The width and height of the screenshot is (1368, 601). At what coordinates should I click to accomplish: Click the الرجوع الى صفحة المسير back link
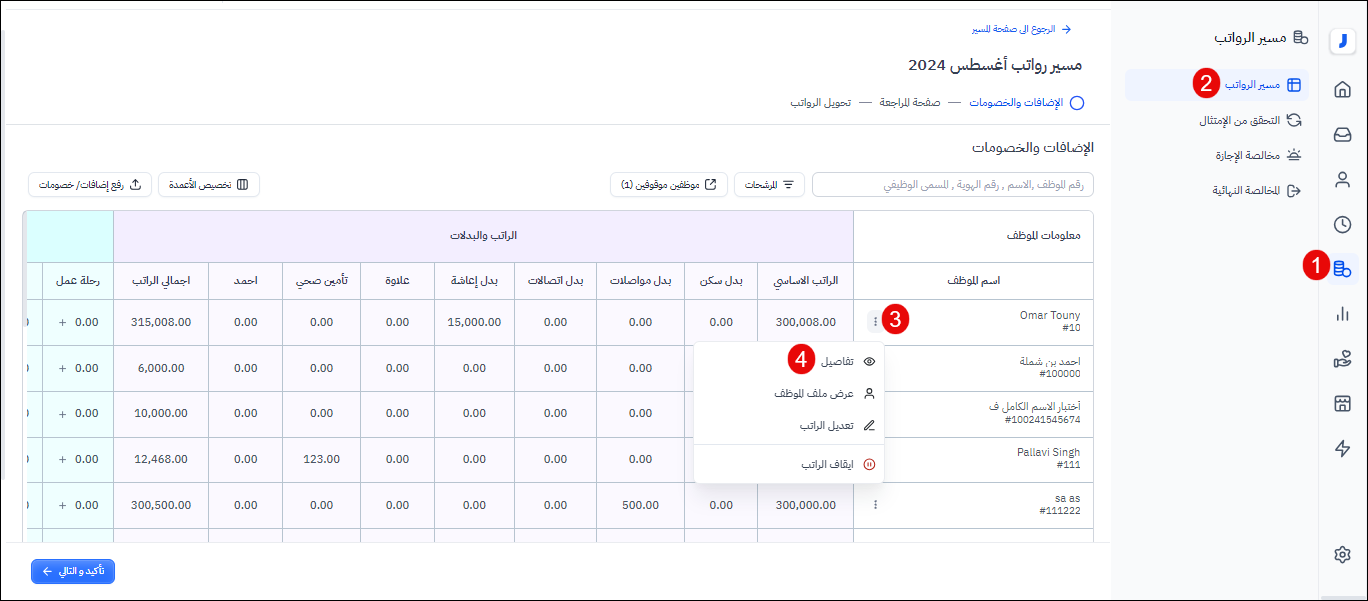(1020, 30)
